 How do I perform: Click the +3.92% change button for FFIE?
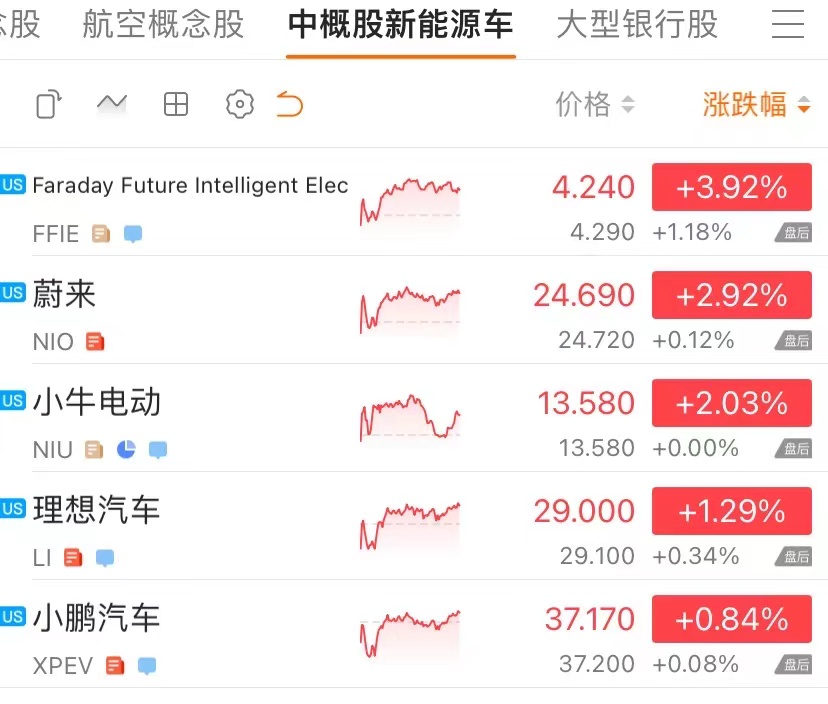731,187
